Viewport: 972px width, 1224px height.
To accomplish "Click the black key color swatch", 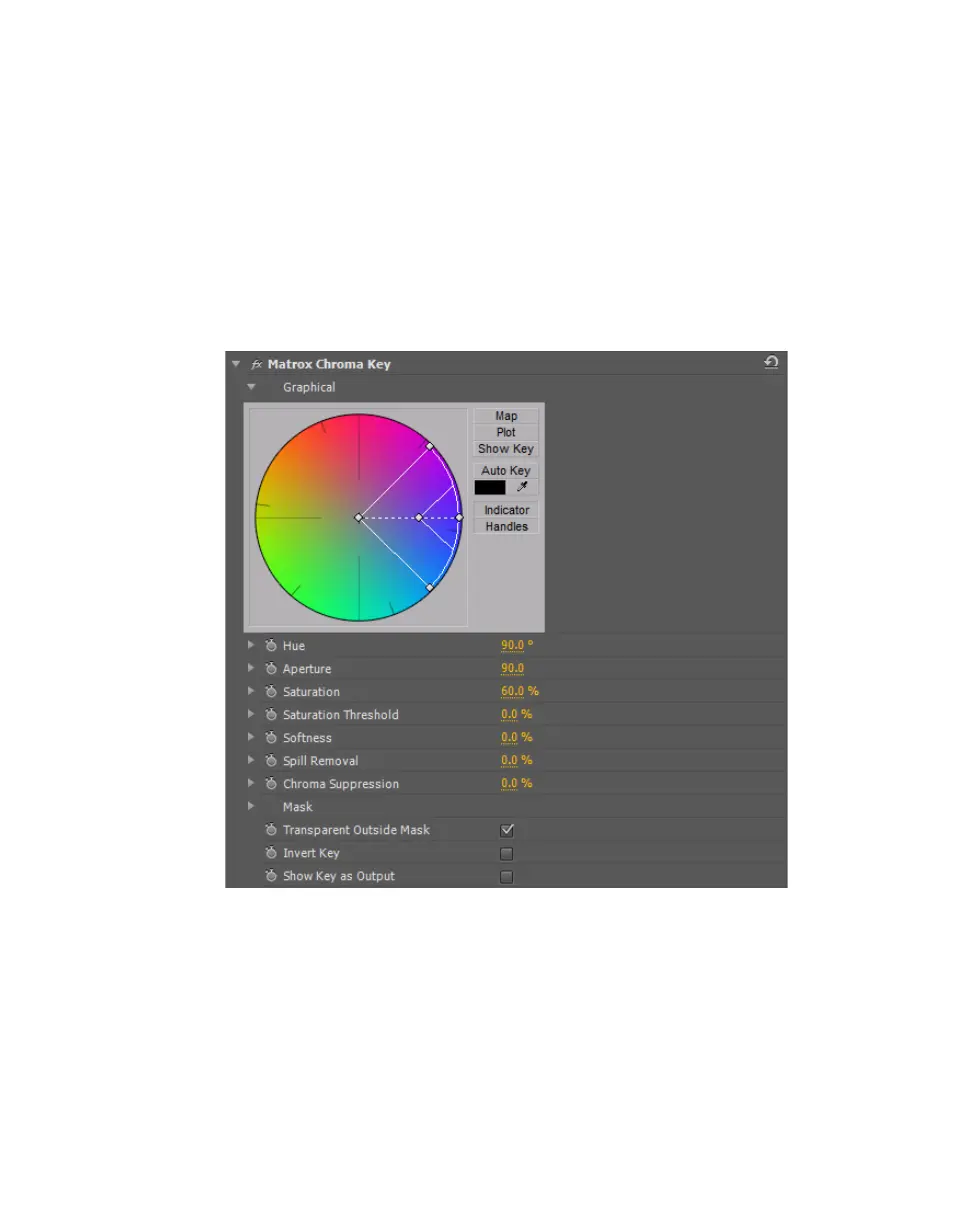I will pos(490,488).
